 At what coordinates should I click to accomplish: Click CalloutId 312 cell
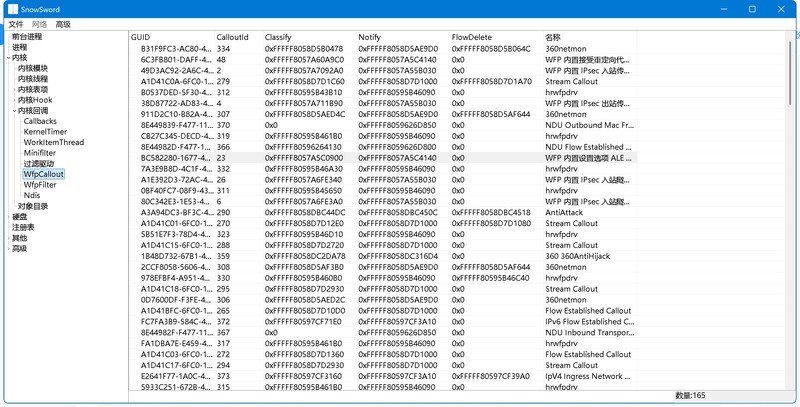222,92
